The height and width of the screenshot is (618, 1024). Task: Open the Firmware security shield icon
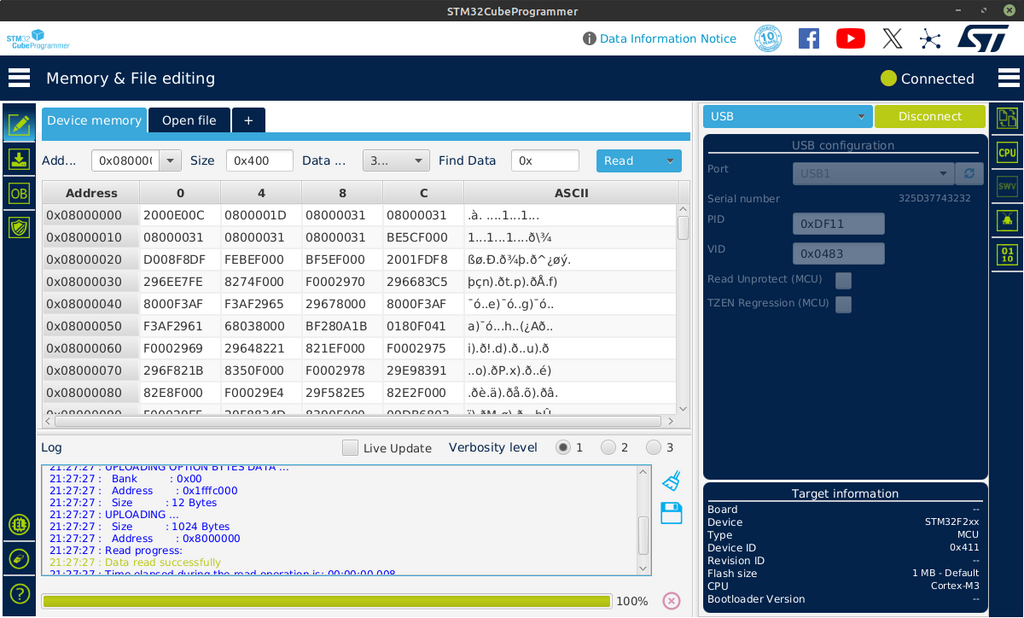[x=19, y=227]
